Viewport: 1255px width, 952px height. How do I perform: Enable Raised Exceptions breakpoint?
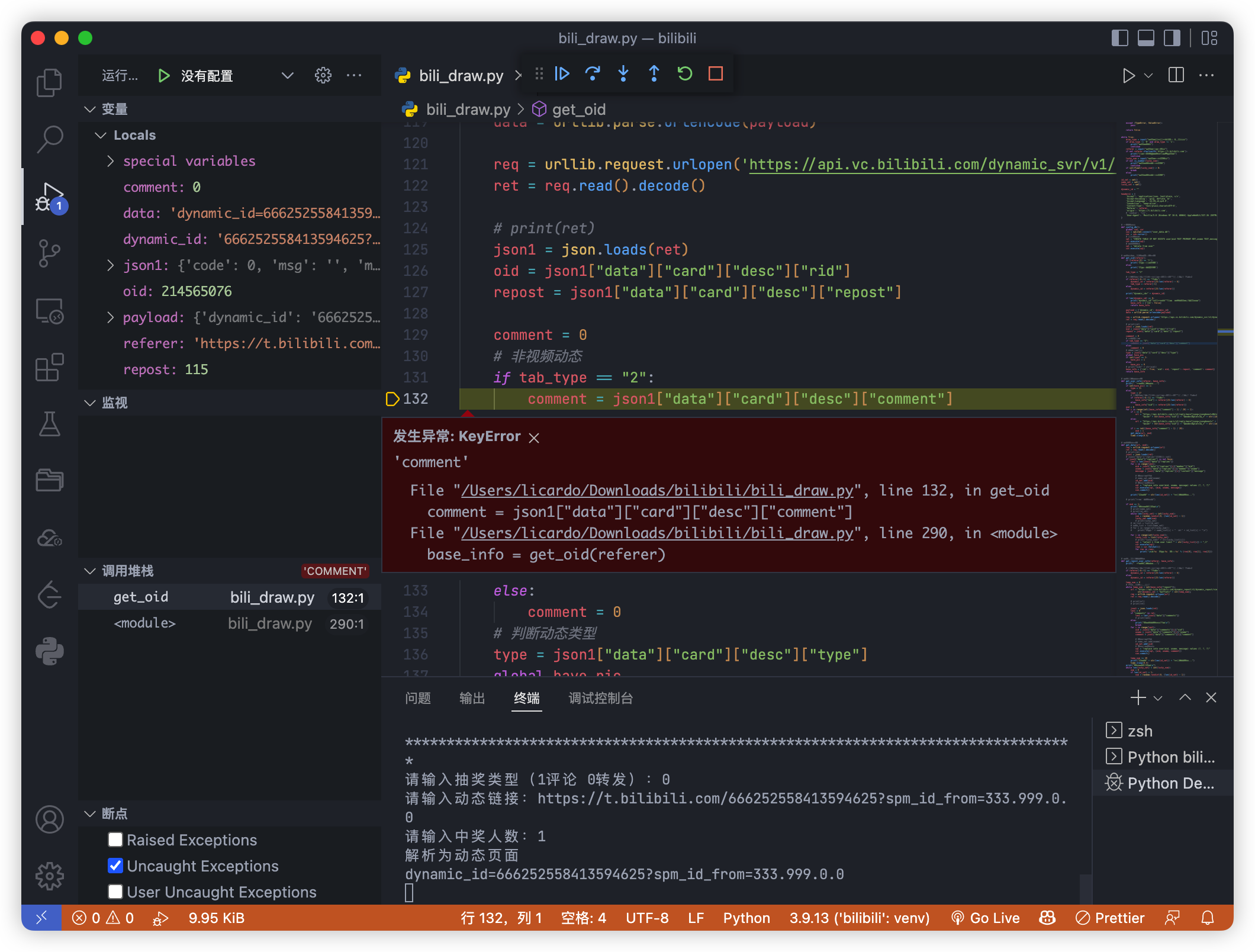click(x=115, y=840)
